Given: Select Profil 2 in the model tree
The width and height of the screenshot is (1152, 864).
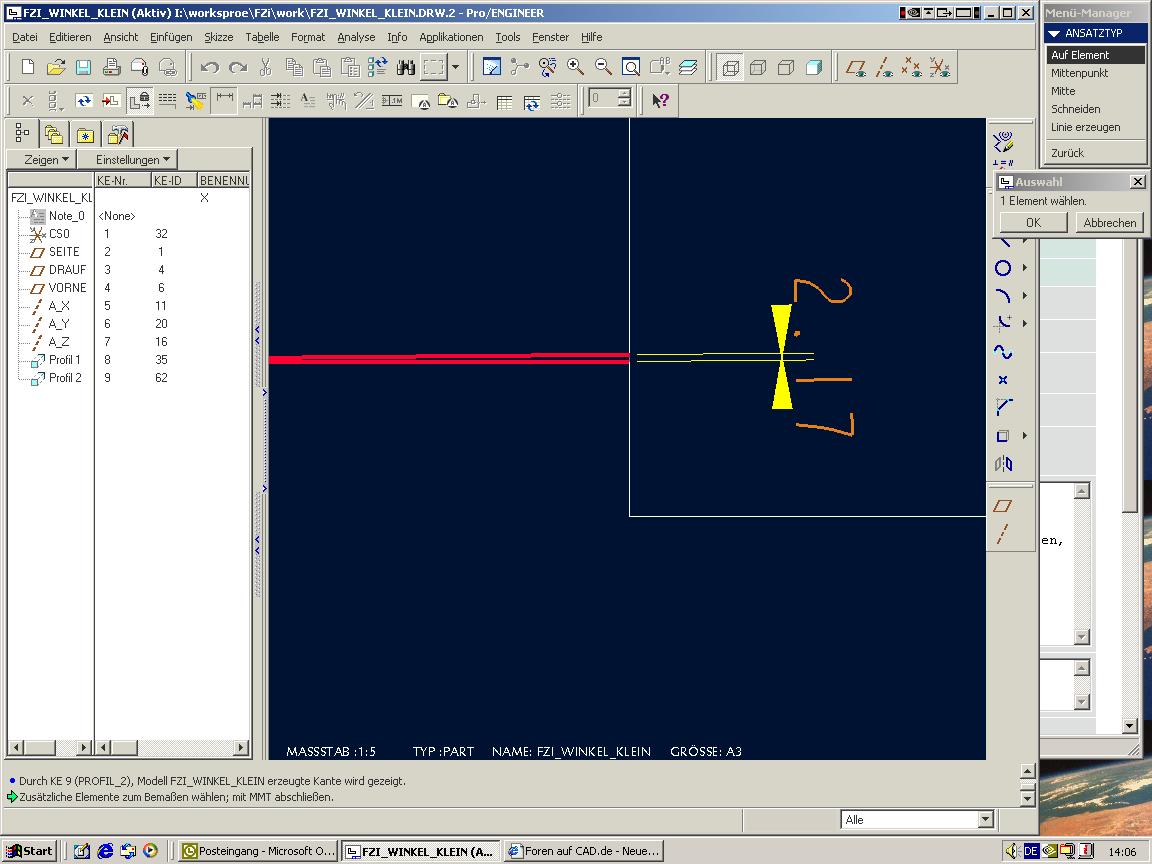Looking at the screenshot, I should click(65, 378).
